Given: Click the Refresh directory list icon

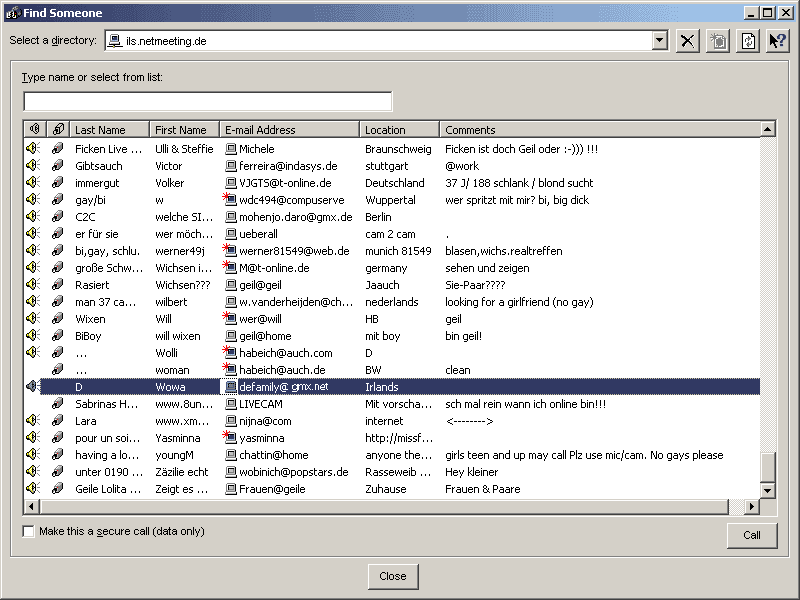Looking at the screenshot, I should (x=748, y=41).
